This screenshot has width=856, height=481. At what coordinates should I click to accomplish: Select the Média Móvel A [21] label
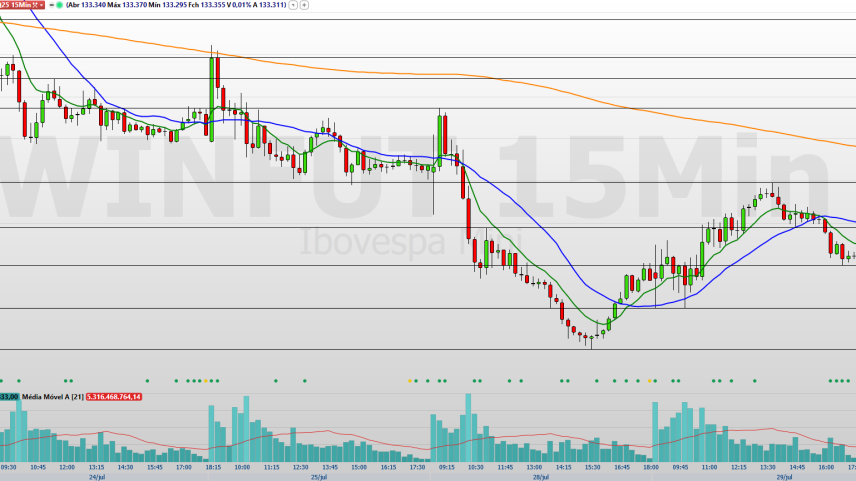click(x=52, y=397)
